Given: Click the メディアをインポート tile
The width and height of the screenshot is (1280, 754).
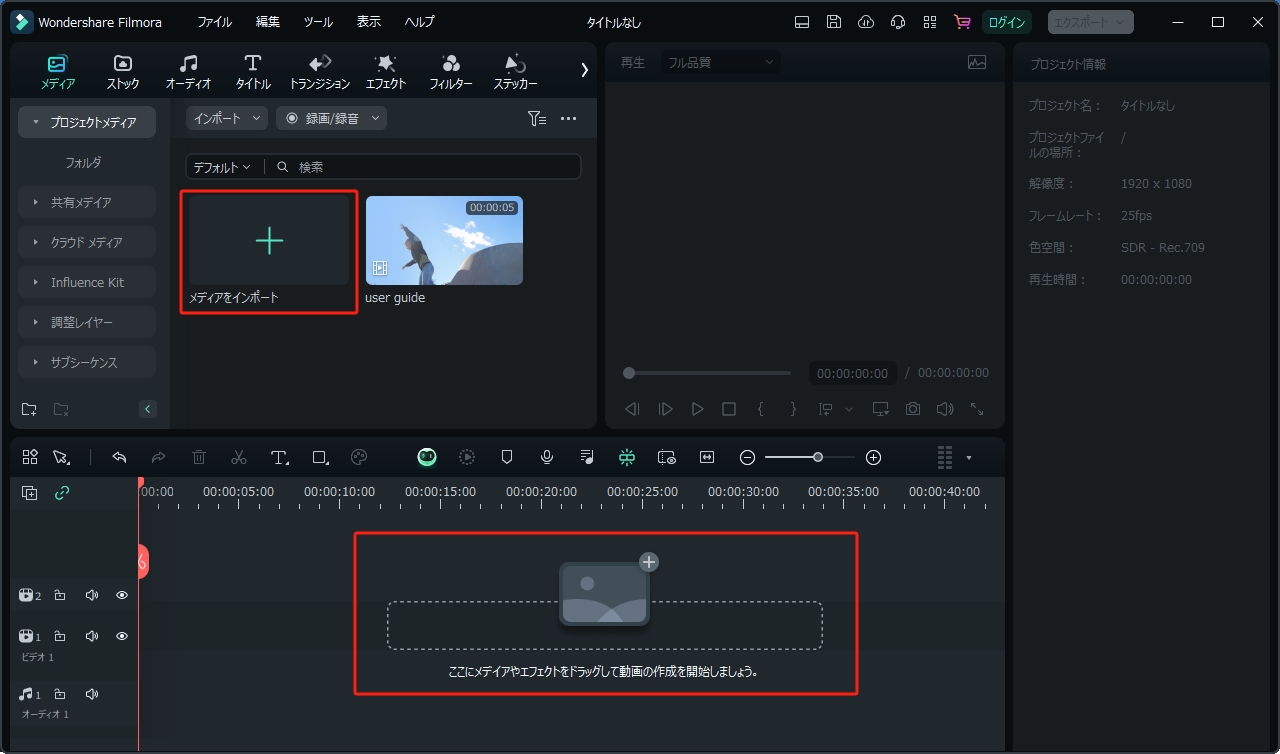Looking at the screenshot, I should 269,252.
